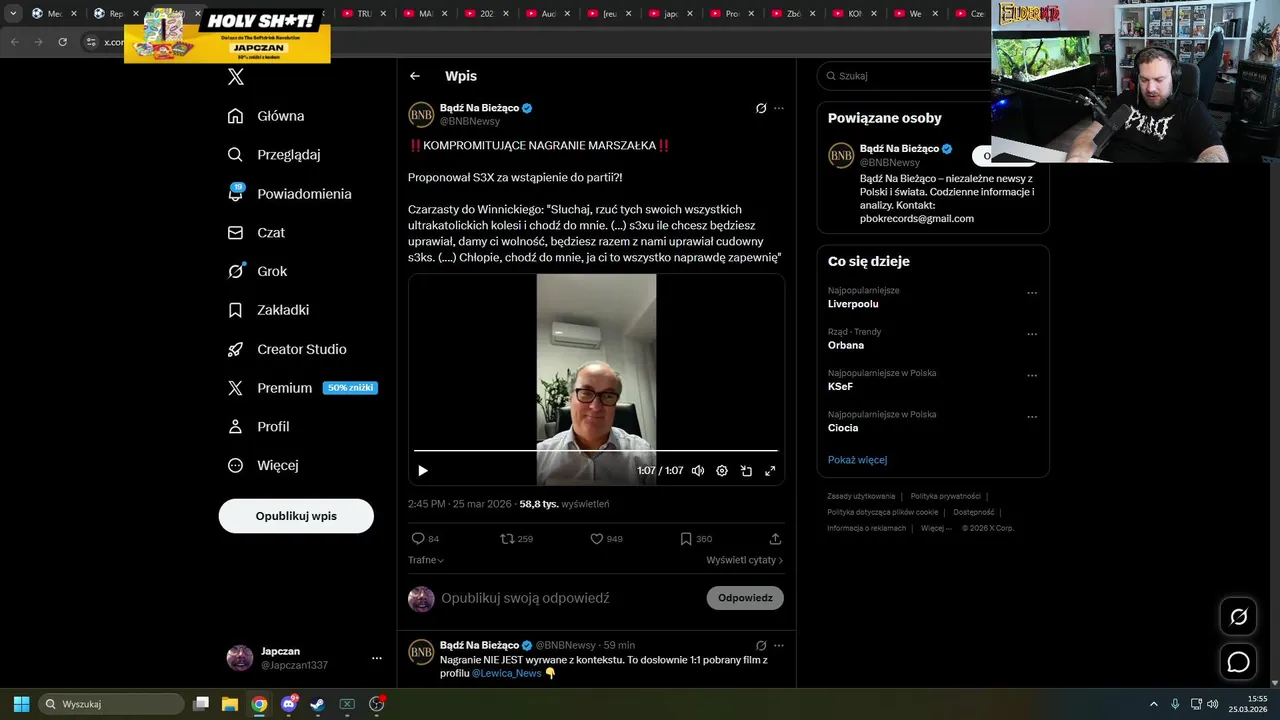Open the Liverpoolu trending topic
The image size is (1280, 720).
coord(853,304)
